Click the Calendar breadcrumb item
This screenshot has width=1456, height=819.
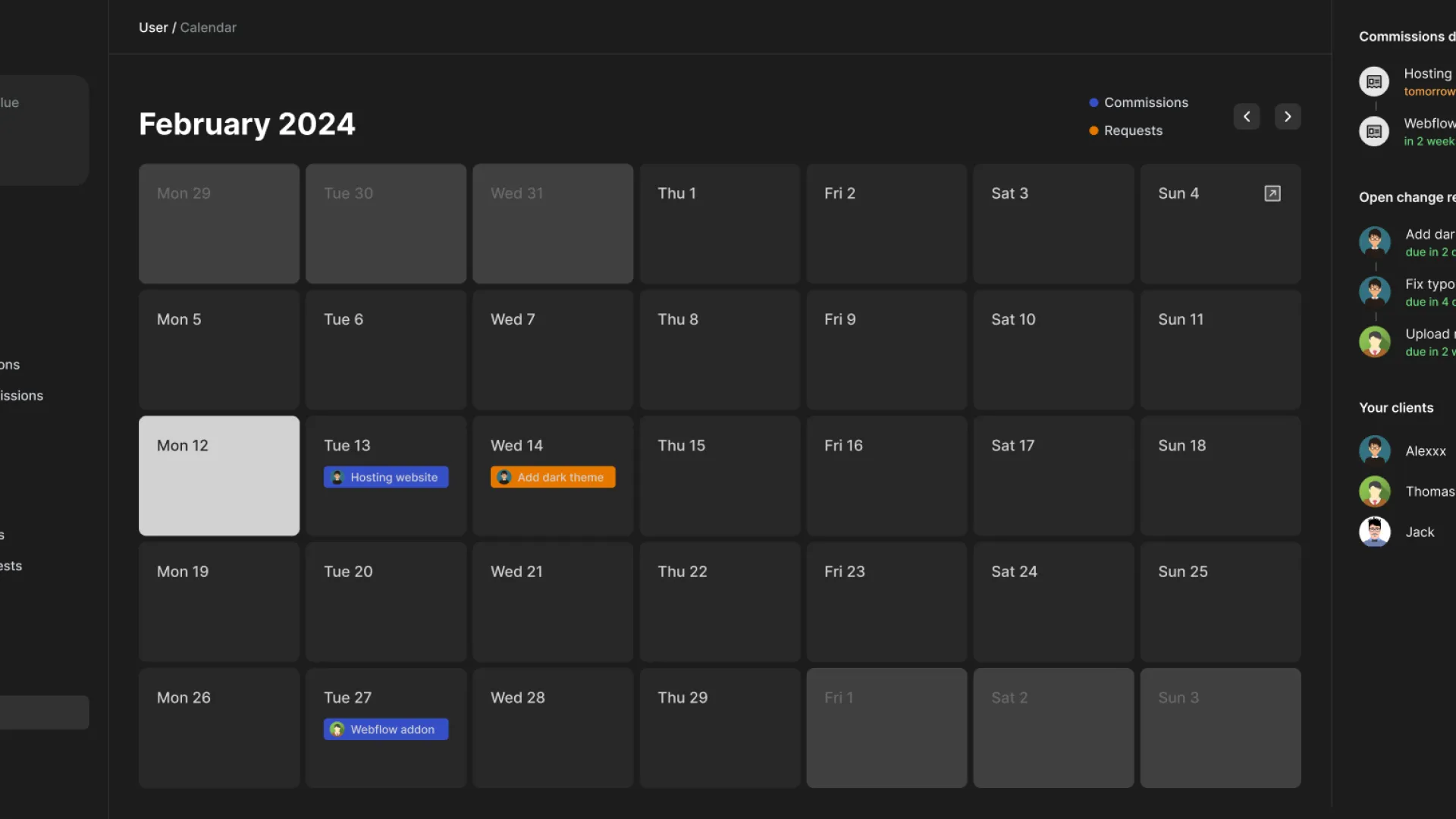pos(208,27)
